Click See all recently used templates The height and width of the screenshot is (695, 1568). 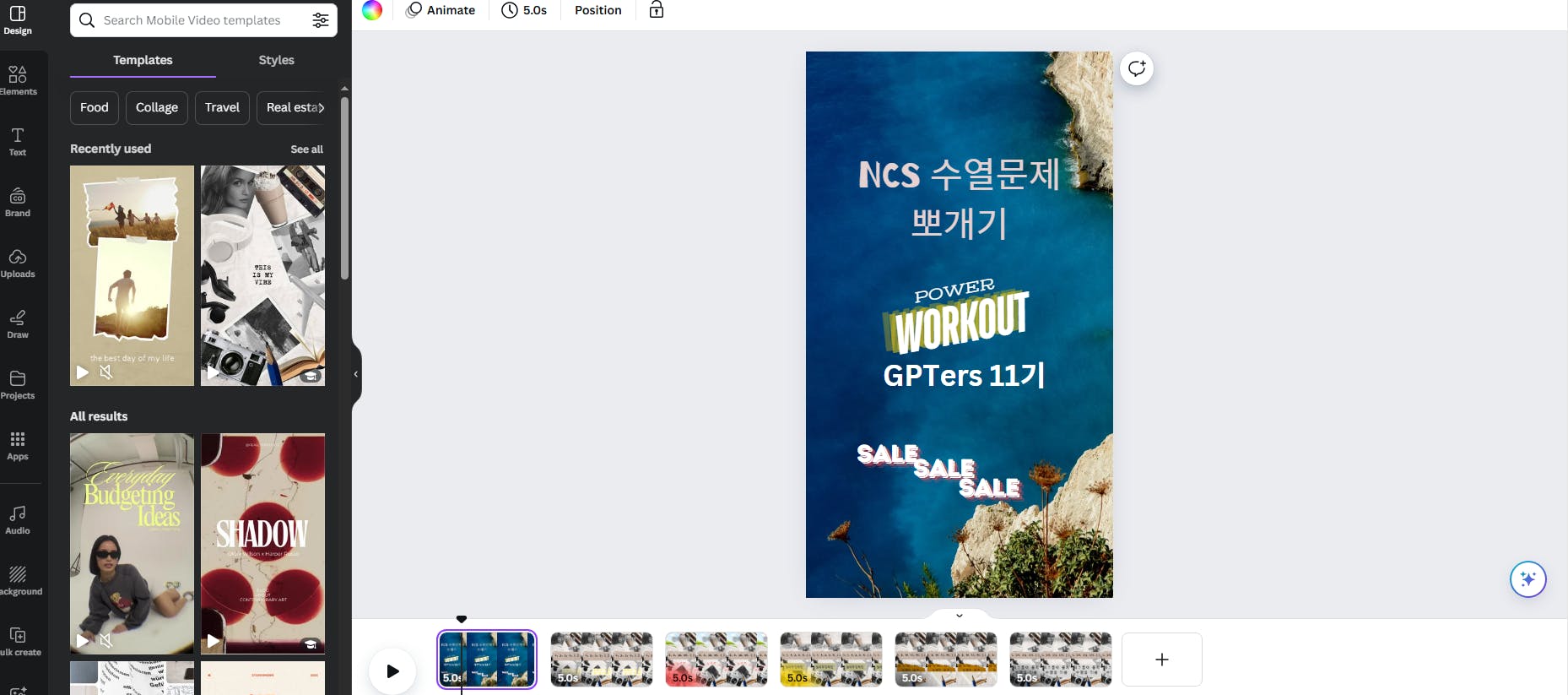tap(306, 149)
